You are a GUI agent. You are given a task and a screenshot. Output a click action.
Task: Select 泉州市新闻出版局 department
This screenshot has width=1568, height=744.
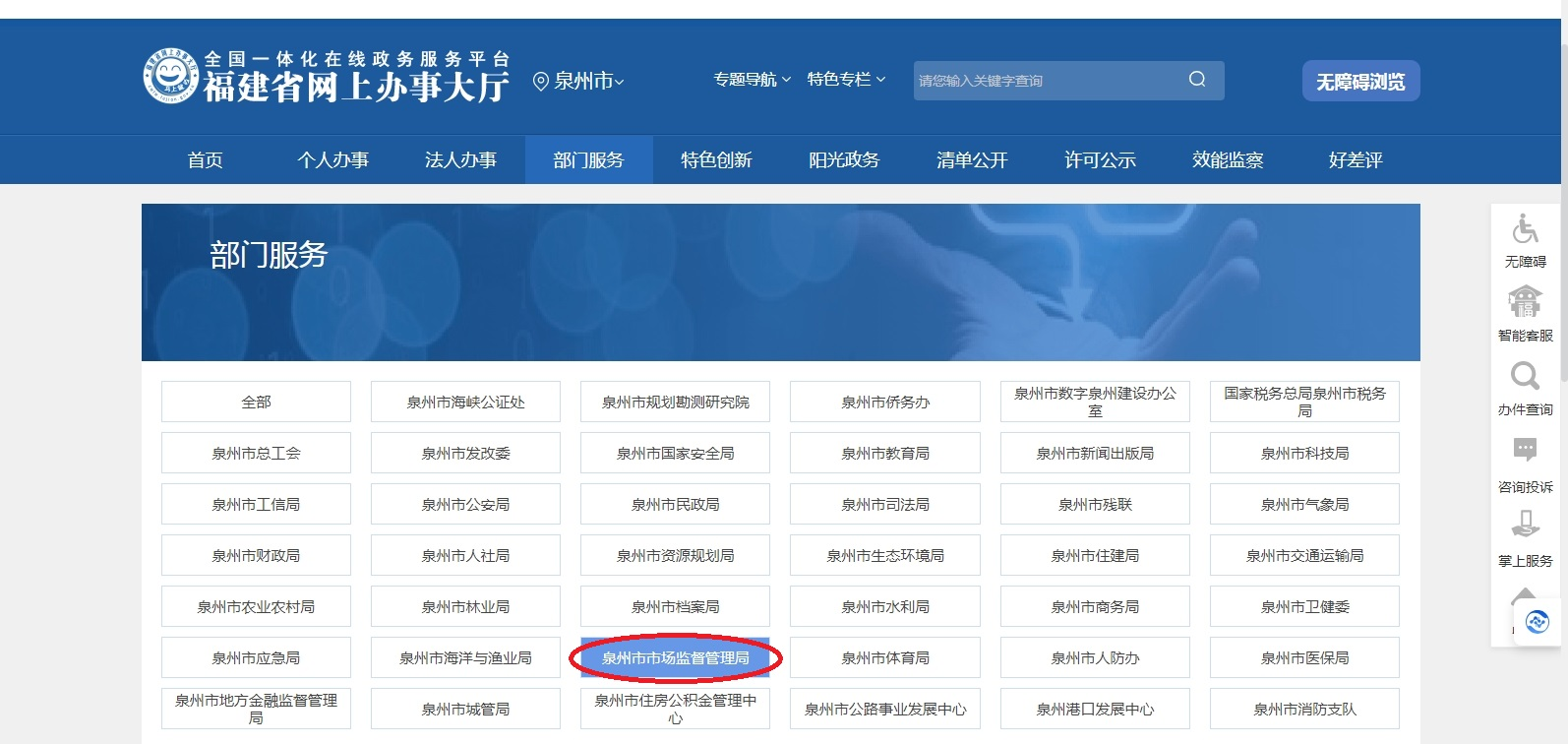[1095, 453]
